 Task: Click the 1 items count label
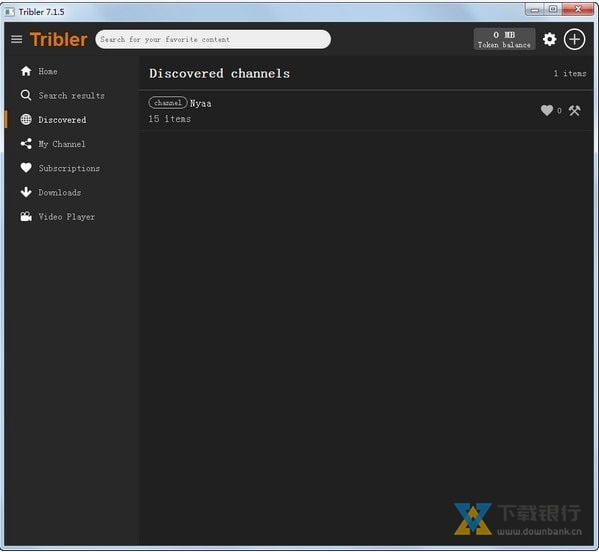[x=570, y=73]
